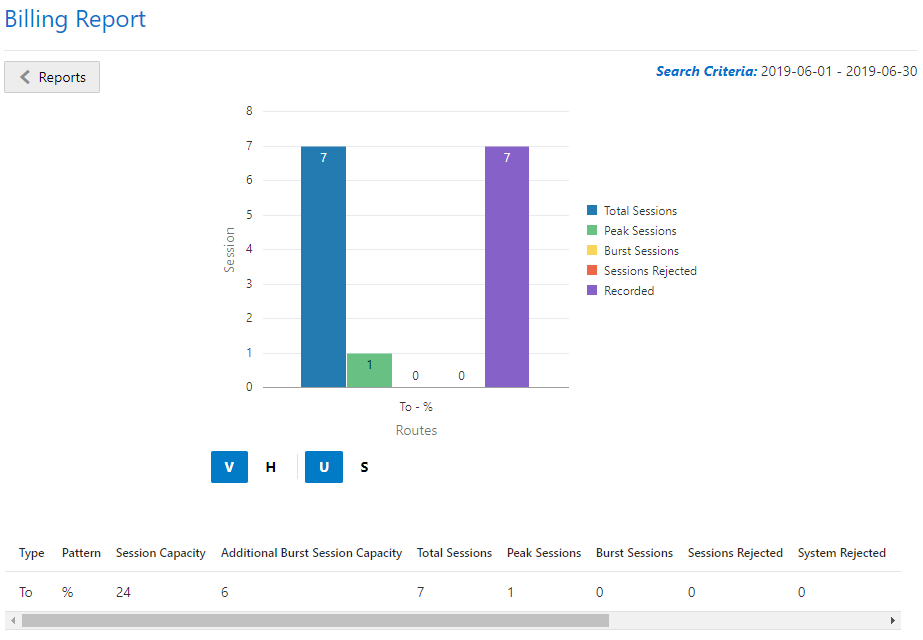Screen dimensions: 923x640
Task: Toggle the V vertical chart view
Action: [229, 466]
